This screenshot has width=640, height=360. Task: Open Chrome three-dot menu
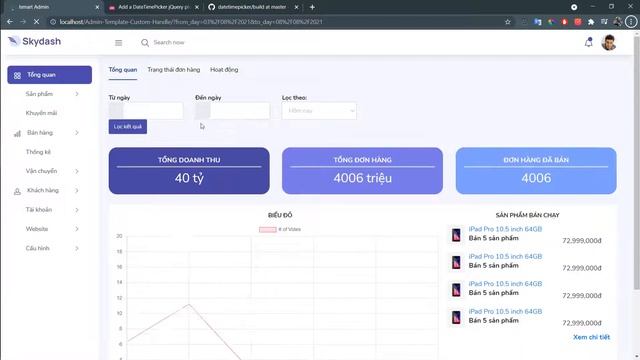(x=631, y=22)
